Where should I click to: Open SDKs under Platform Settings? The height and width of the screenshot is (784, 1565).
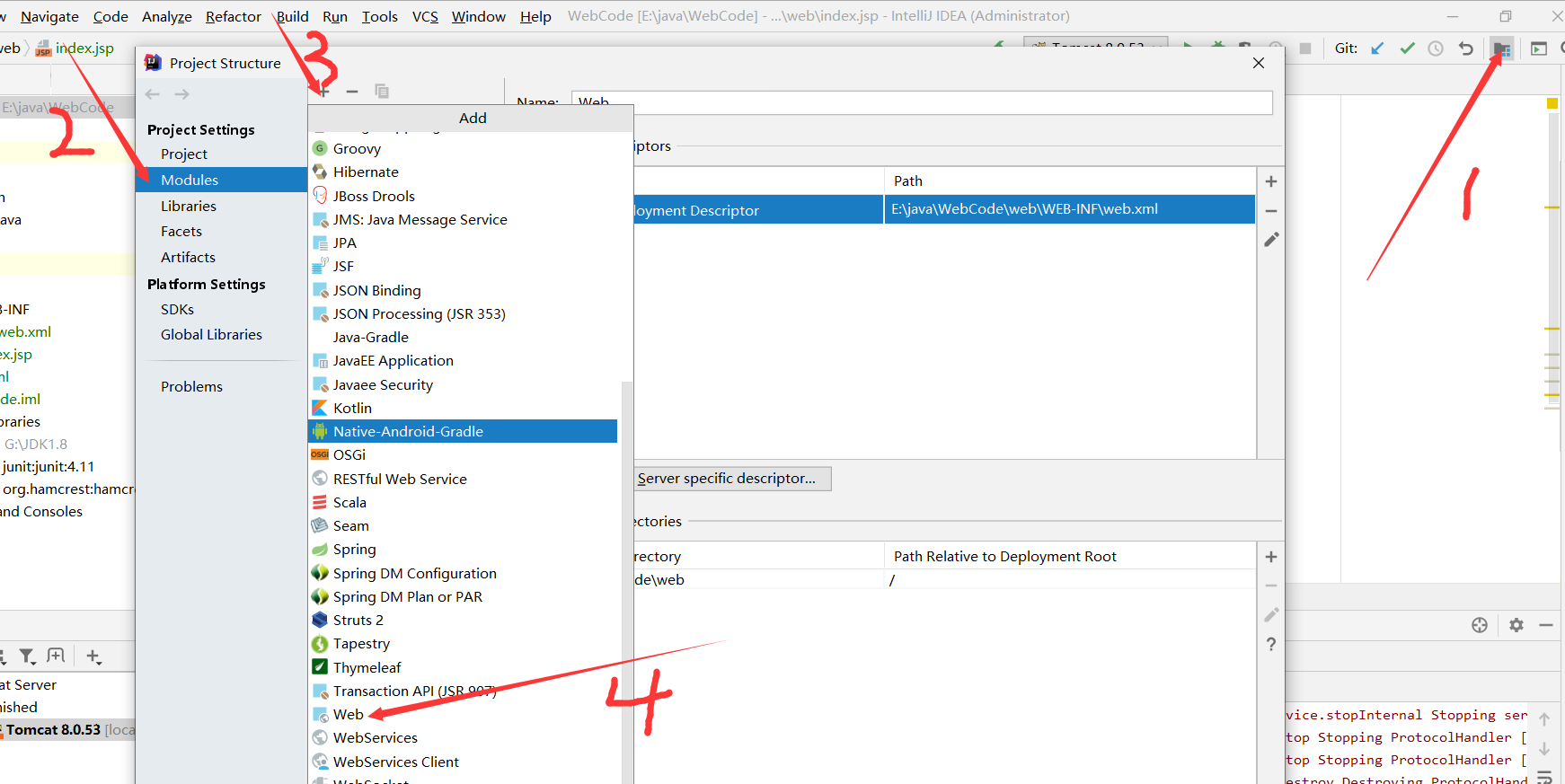(x=178, y=309)
